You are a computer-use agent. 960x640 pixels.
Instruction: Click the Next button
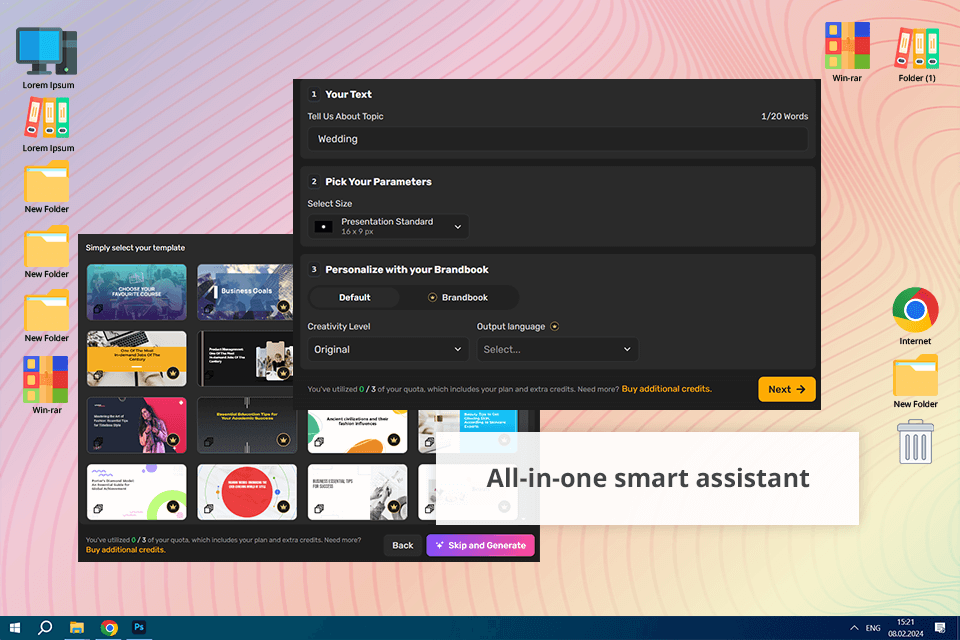[x=787, y=390]
